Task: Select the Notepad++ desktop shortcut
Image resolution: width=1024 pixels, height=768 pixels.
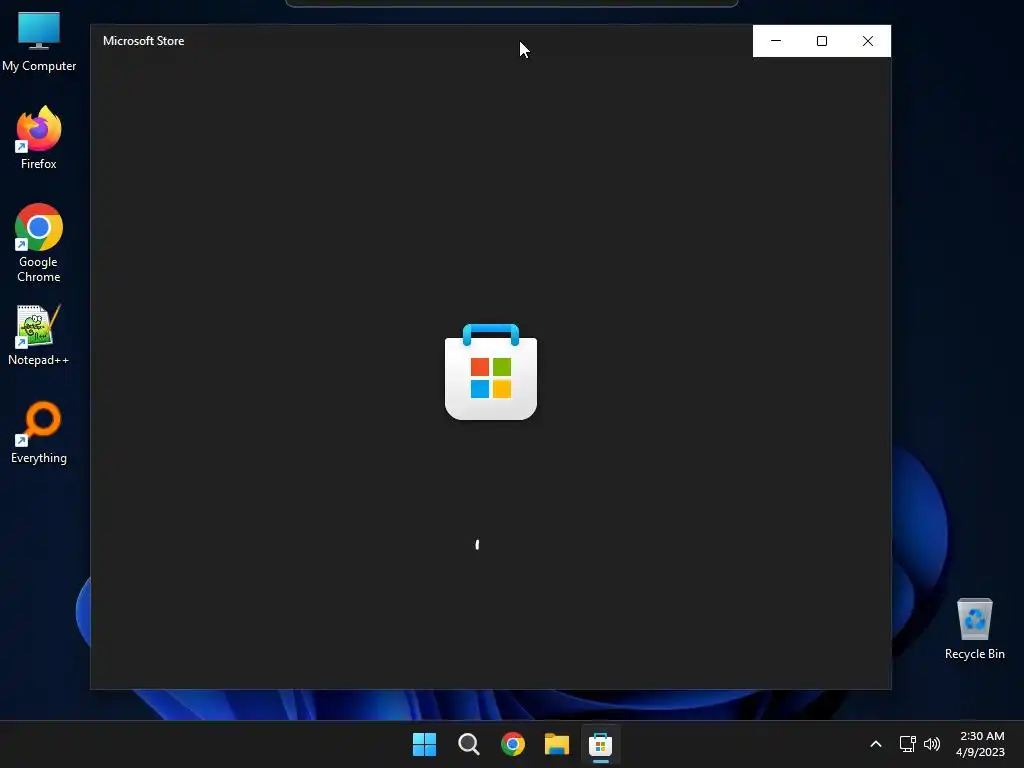Action: tap(39, 335)
